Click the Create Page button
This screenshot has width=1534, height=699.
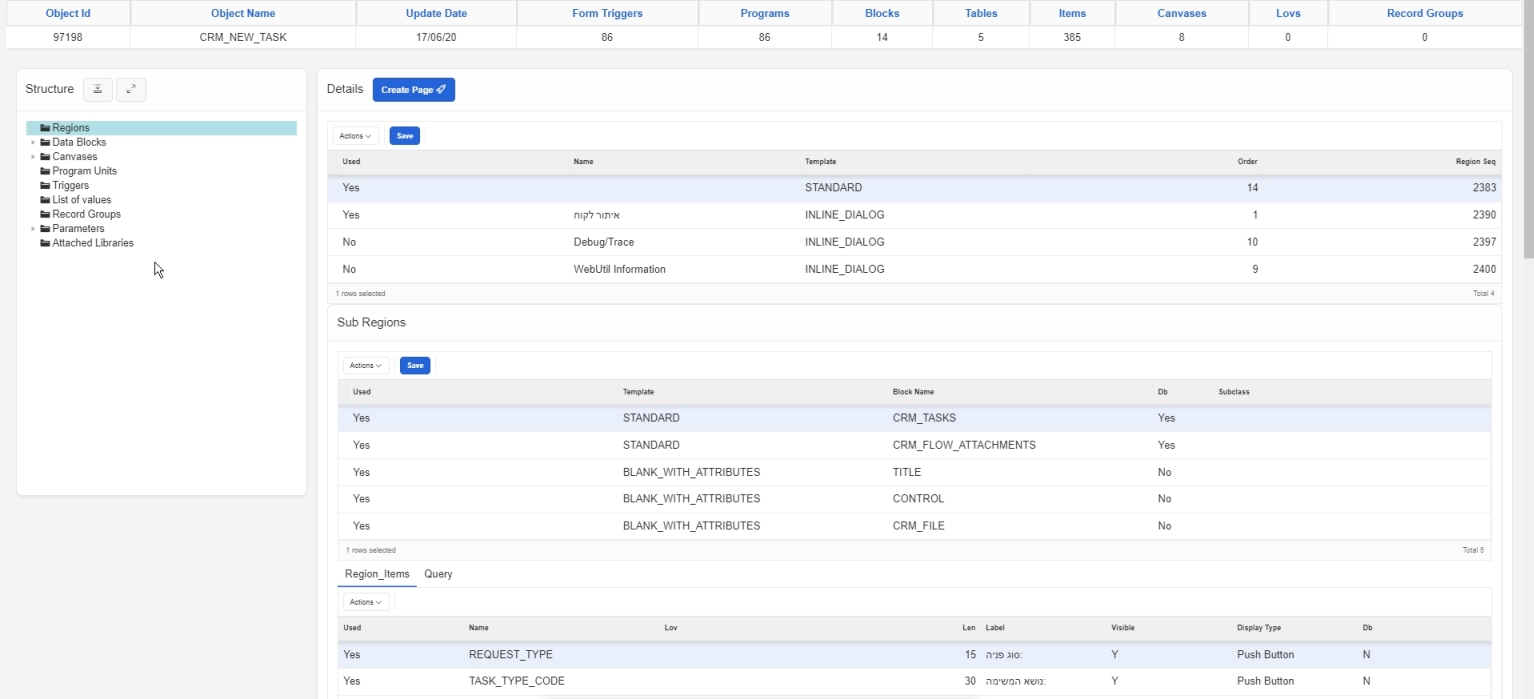click(x=413, y=89)
